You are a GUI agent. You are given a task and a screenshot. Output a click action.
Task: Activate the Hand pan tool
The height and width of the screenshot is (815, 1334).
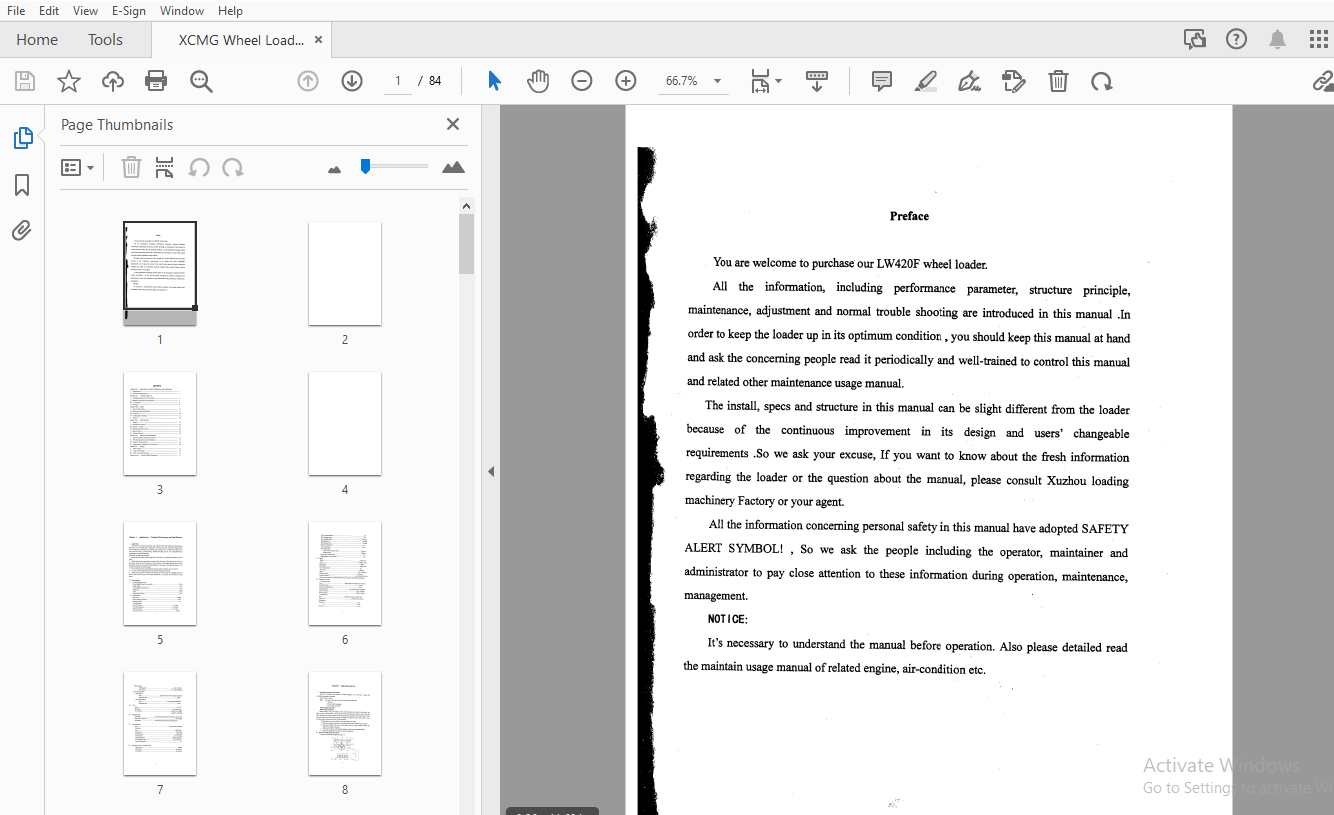538,81
